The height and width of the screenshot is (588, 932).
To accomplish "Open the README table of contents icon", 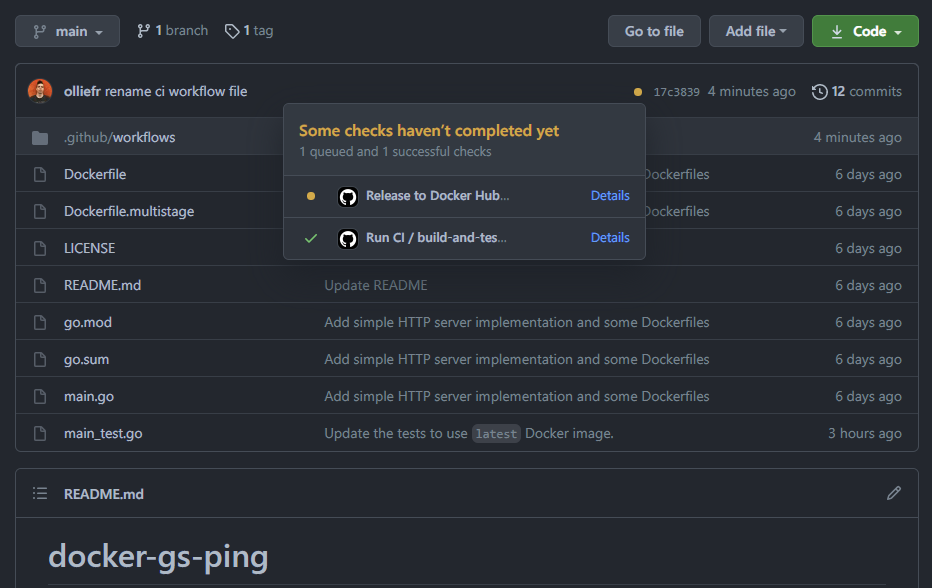I will pos(40,493).
